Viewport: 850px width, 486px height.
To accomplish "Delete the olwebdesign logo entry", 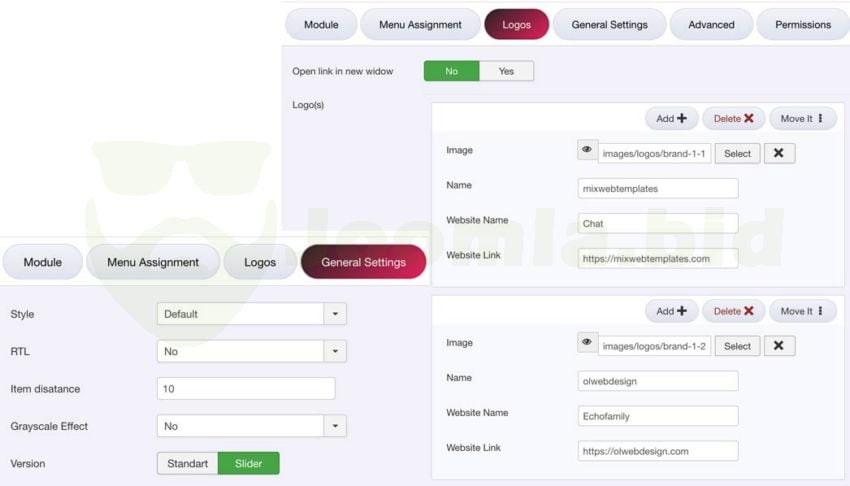I will [733, 311].
